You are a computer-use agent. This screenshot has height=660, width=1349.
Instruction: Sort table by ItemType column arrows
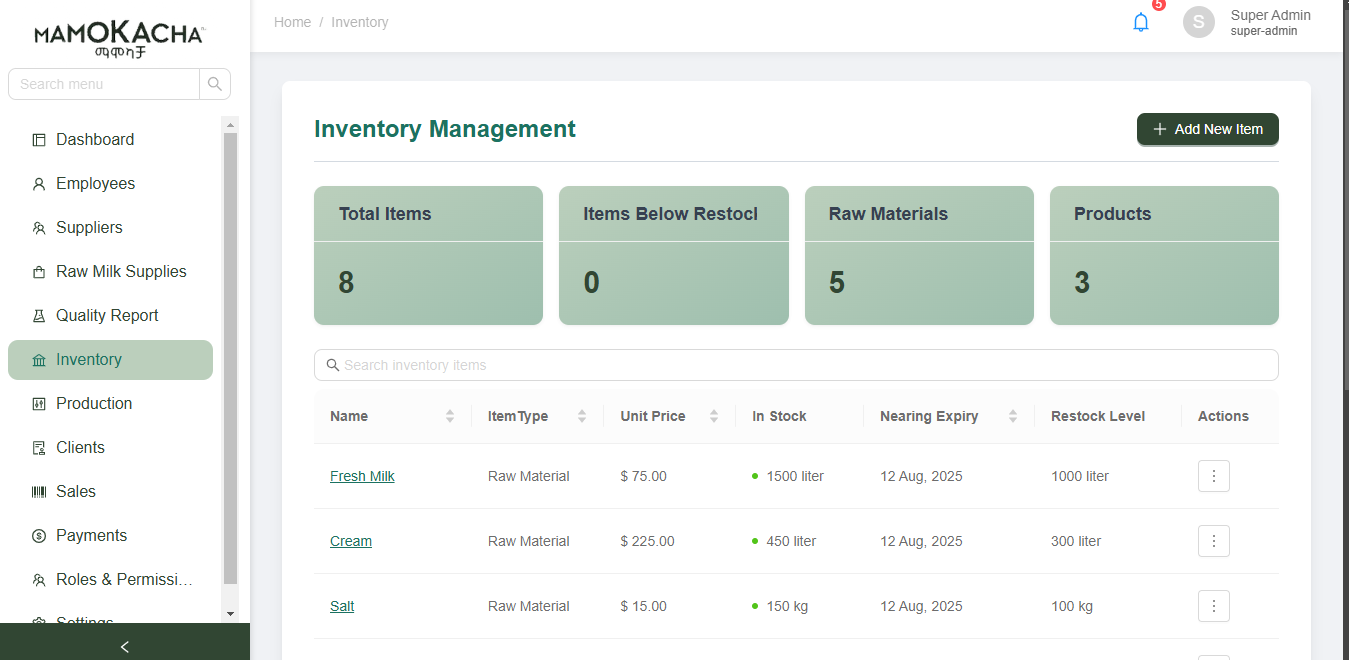click(582, 416)
